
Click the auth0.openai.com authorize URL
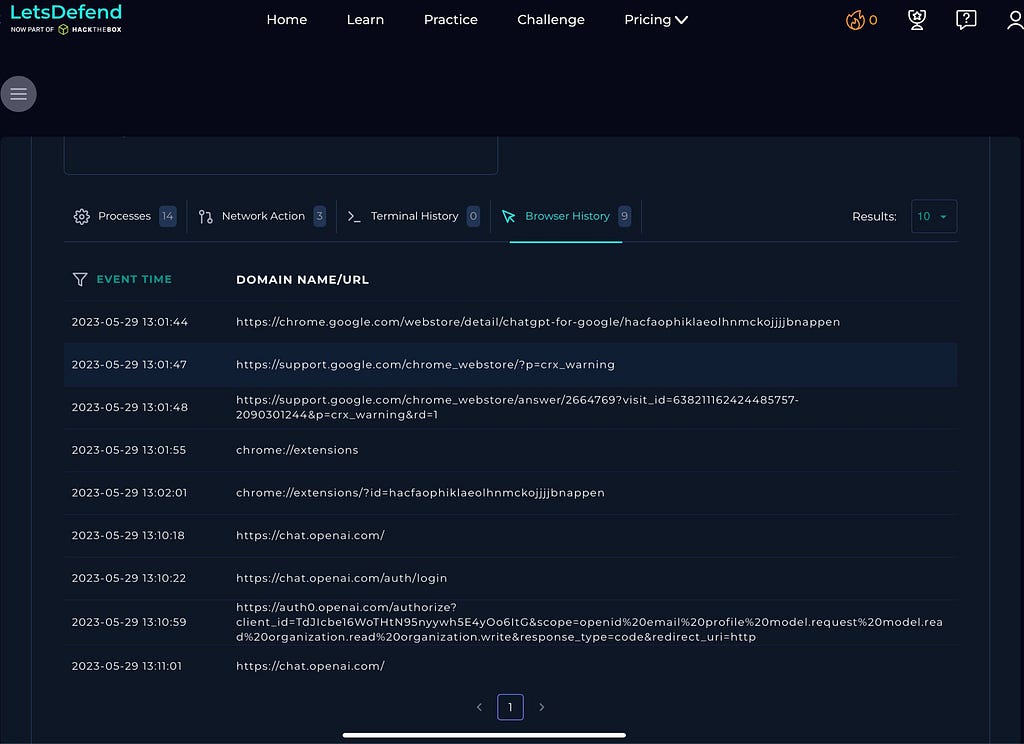click(589, 622)
